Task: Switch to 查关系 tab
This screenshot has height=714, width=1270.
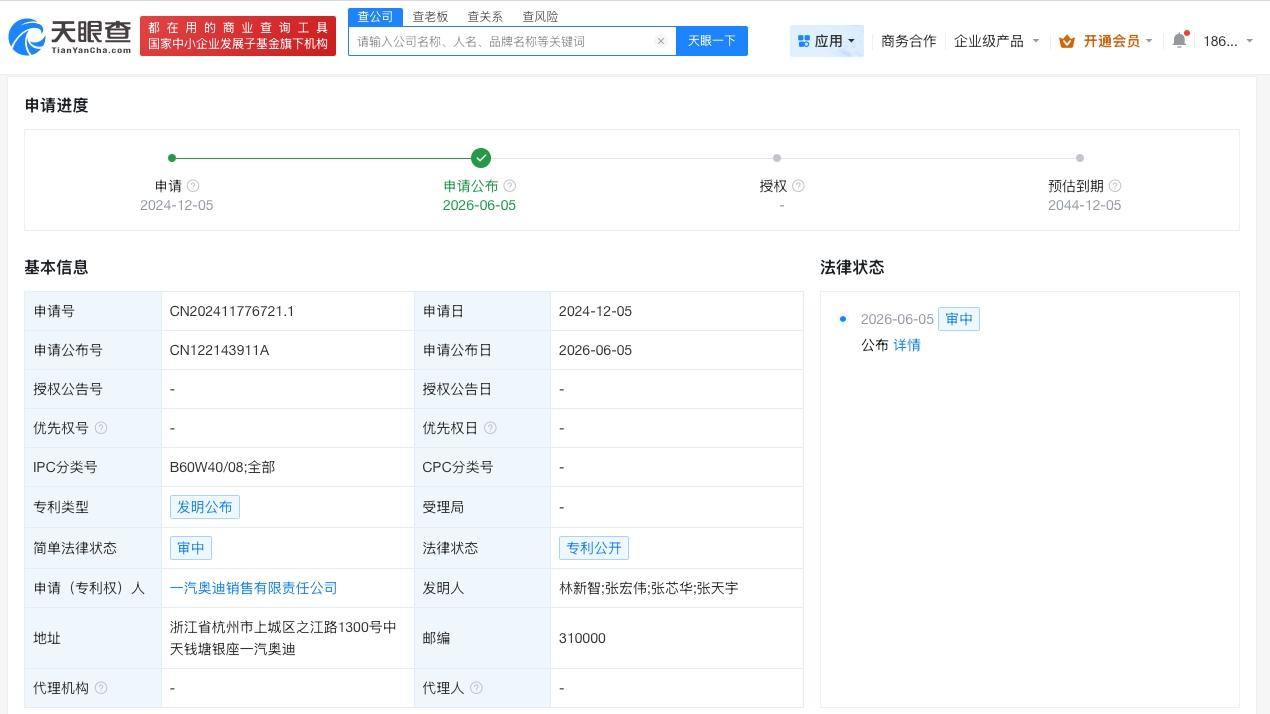Action: coord(486,17)
